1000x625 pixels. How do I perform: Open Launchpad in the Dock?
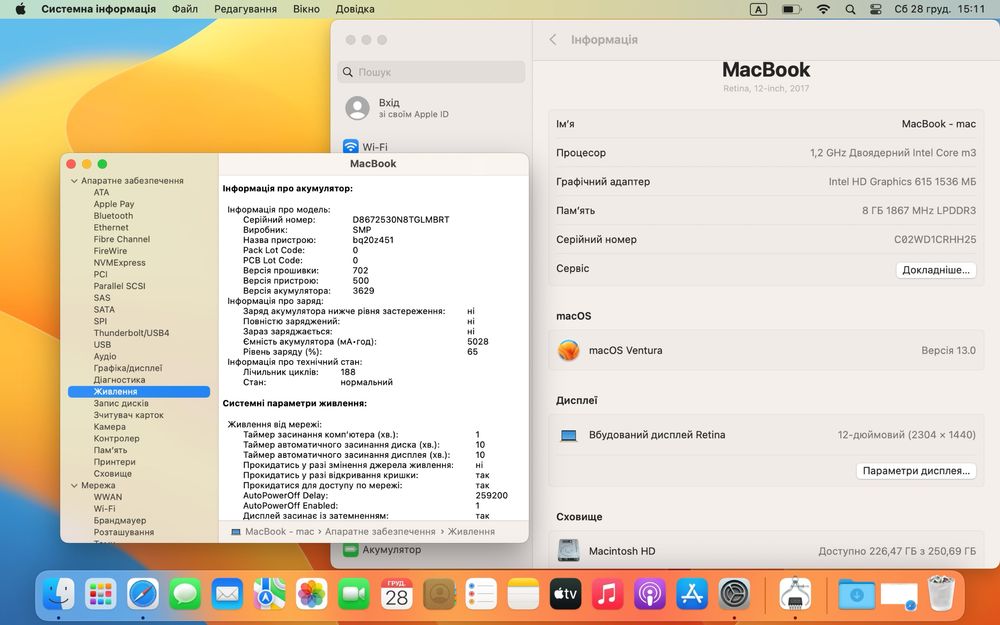tap(101, 594)
